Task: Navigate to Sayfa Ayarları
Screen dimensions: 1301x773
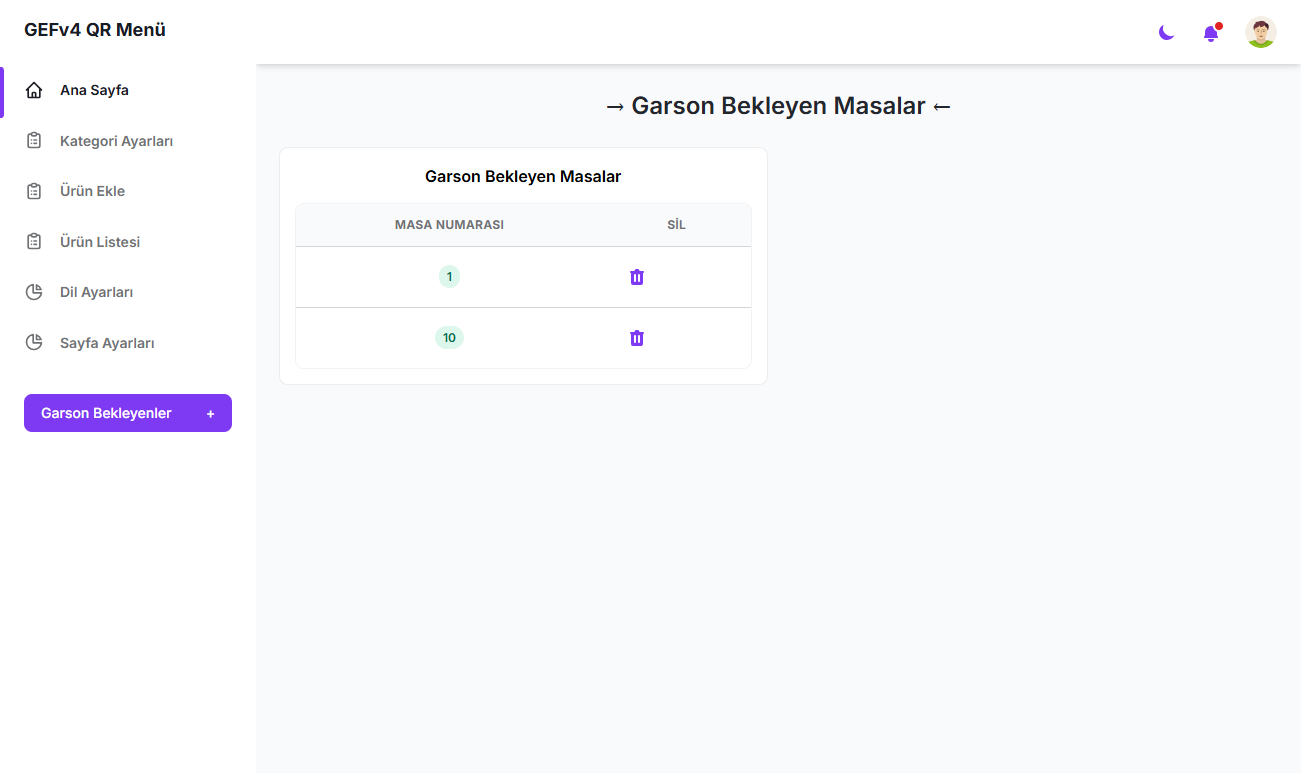Action: tap(107, 343)
